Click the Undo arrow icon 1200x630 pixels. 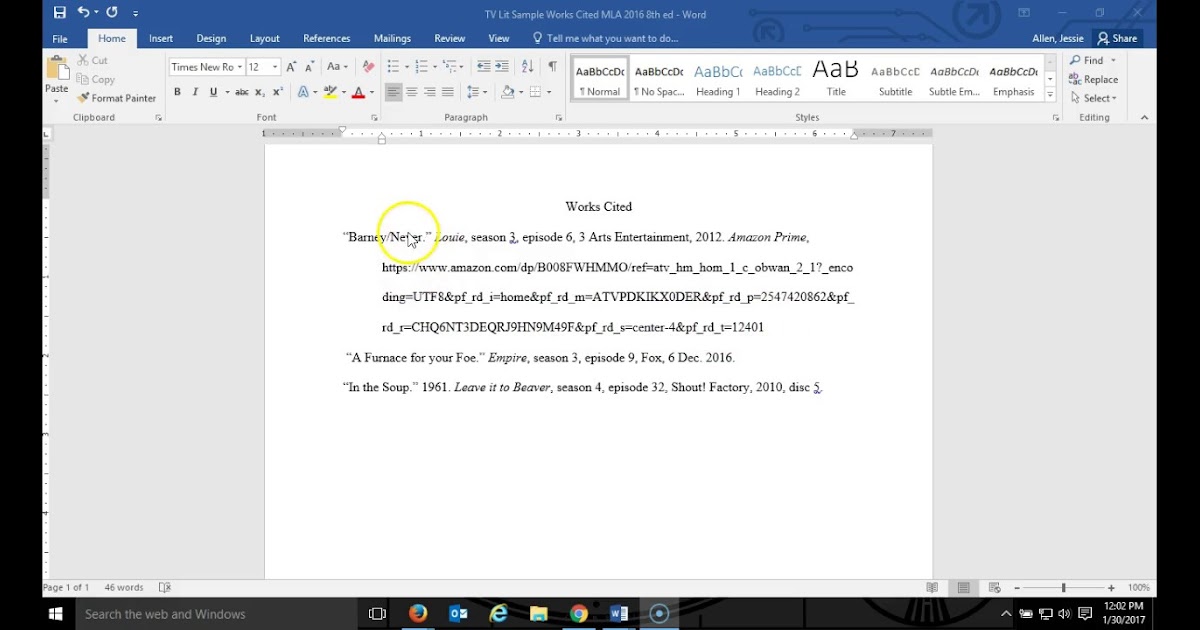point(83,13)
